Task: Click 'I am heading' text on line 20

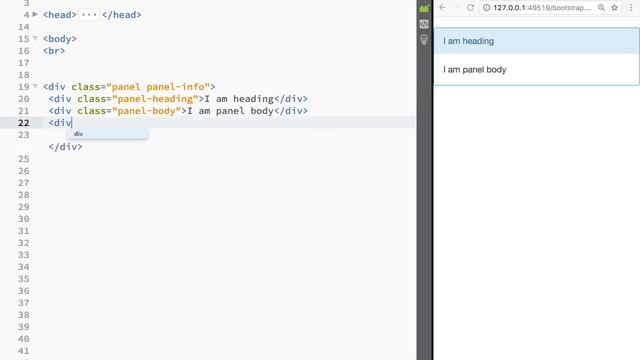Action: pos(239,99)
